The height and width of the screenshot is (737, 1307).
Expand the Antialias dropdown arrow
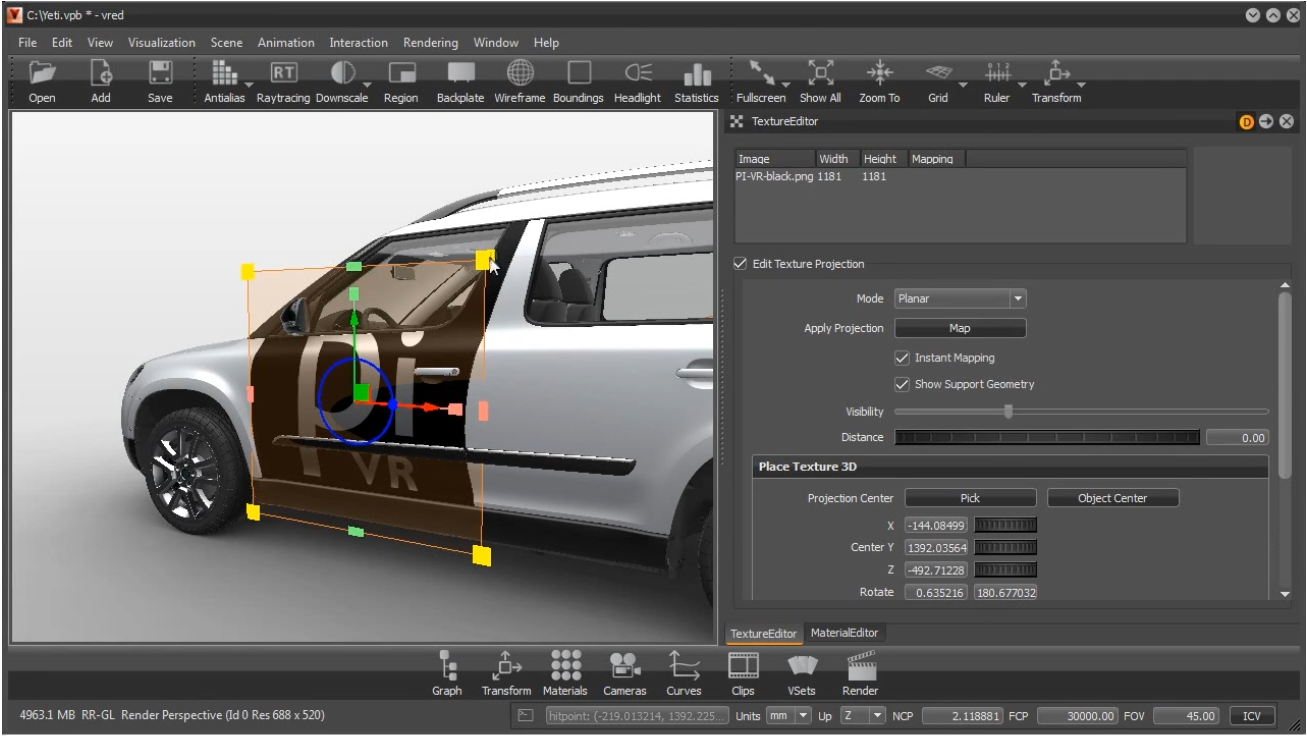click(249, 84)
